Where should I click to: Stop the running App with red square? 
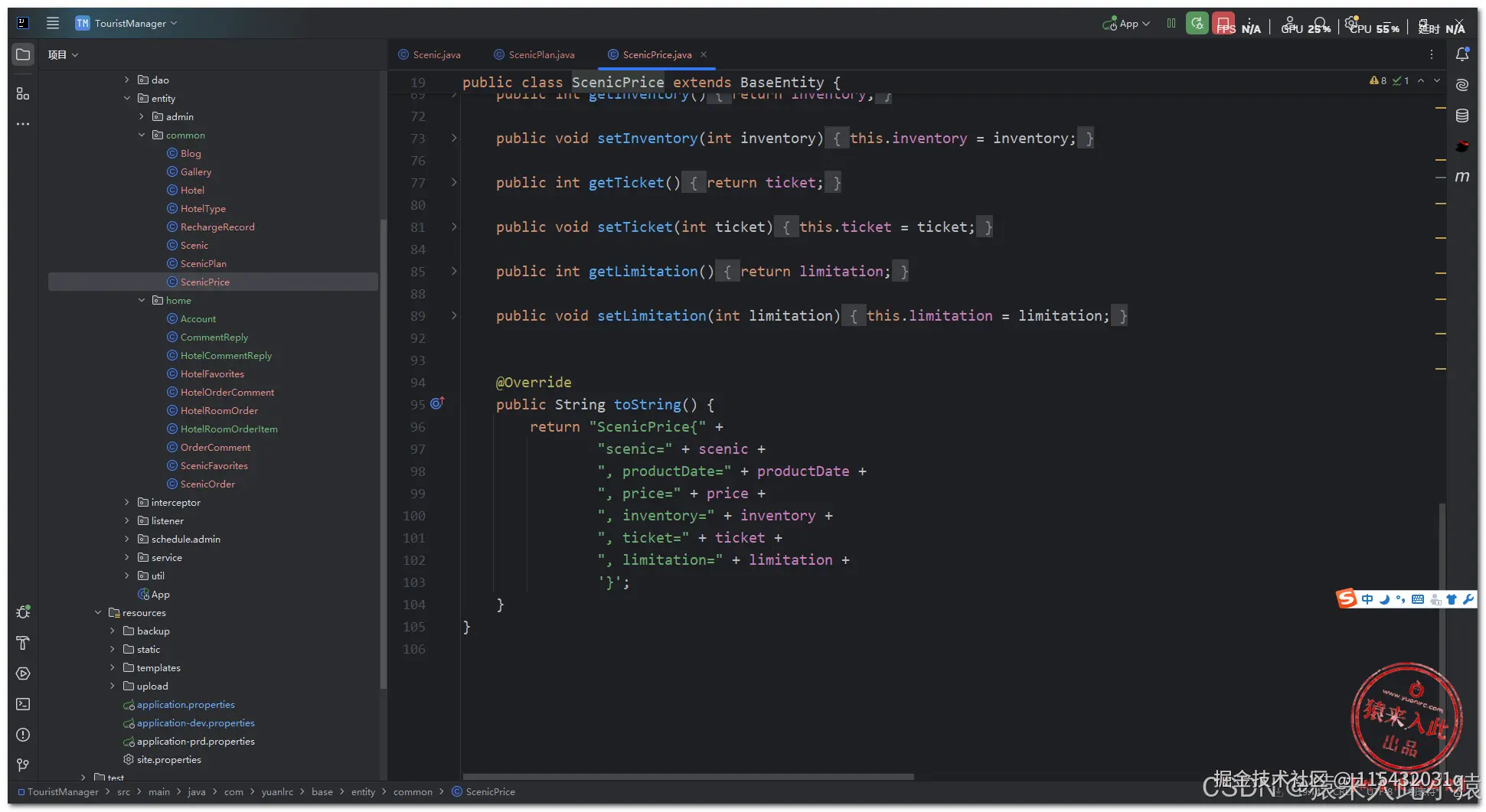[1223, 23]
